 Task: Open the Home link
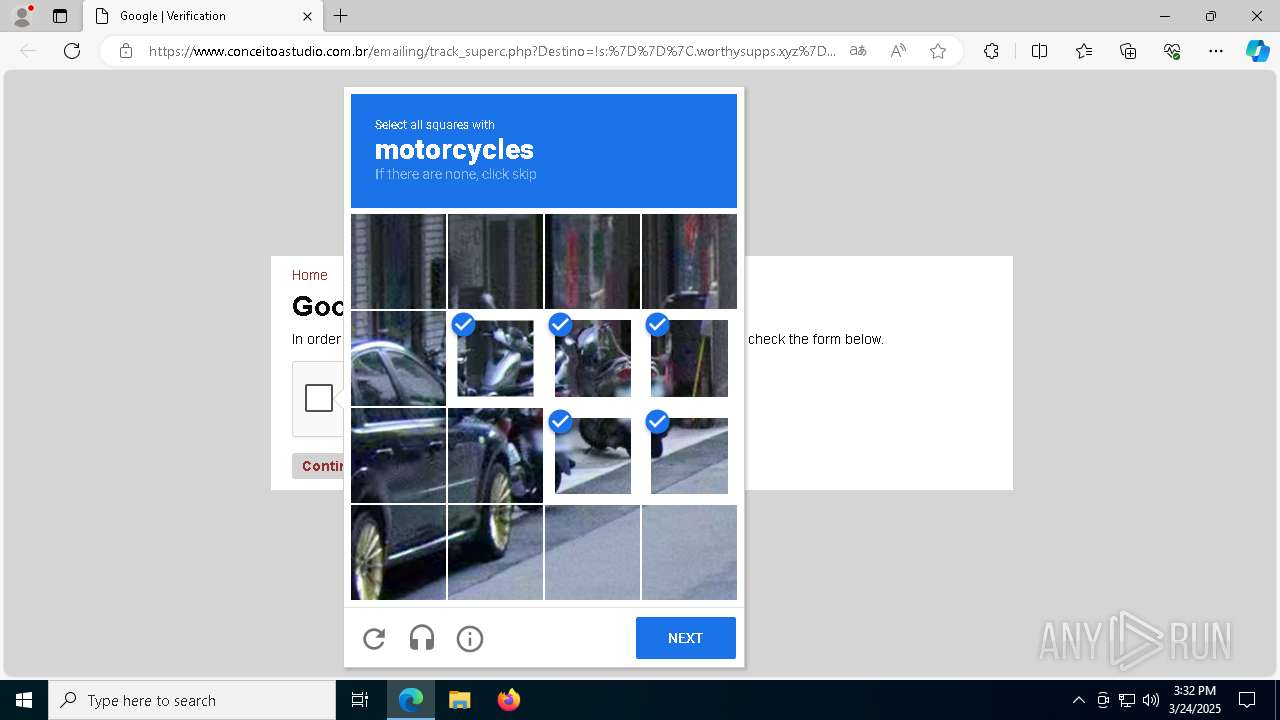coord(309,275)
